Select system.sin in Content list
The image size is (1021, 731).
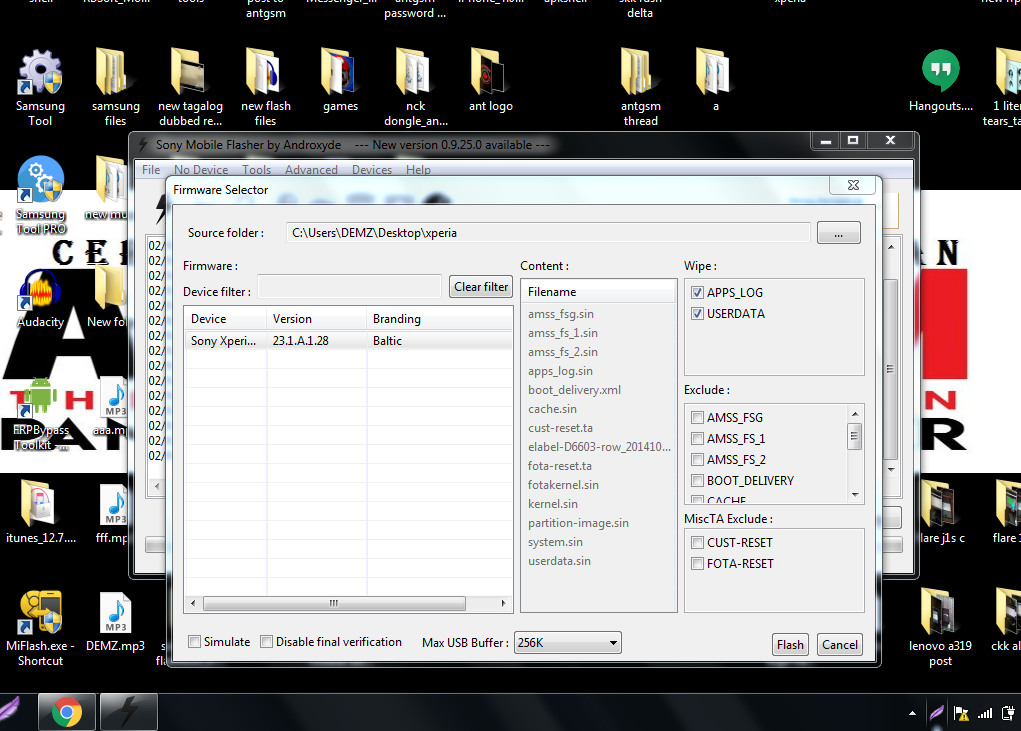click(x=555, y=542)
